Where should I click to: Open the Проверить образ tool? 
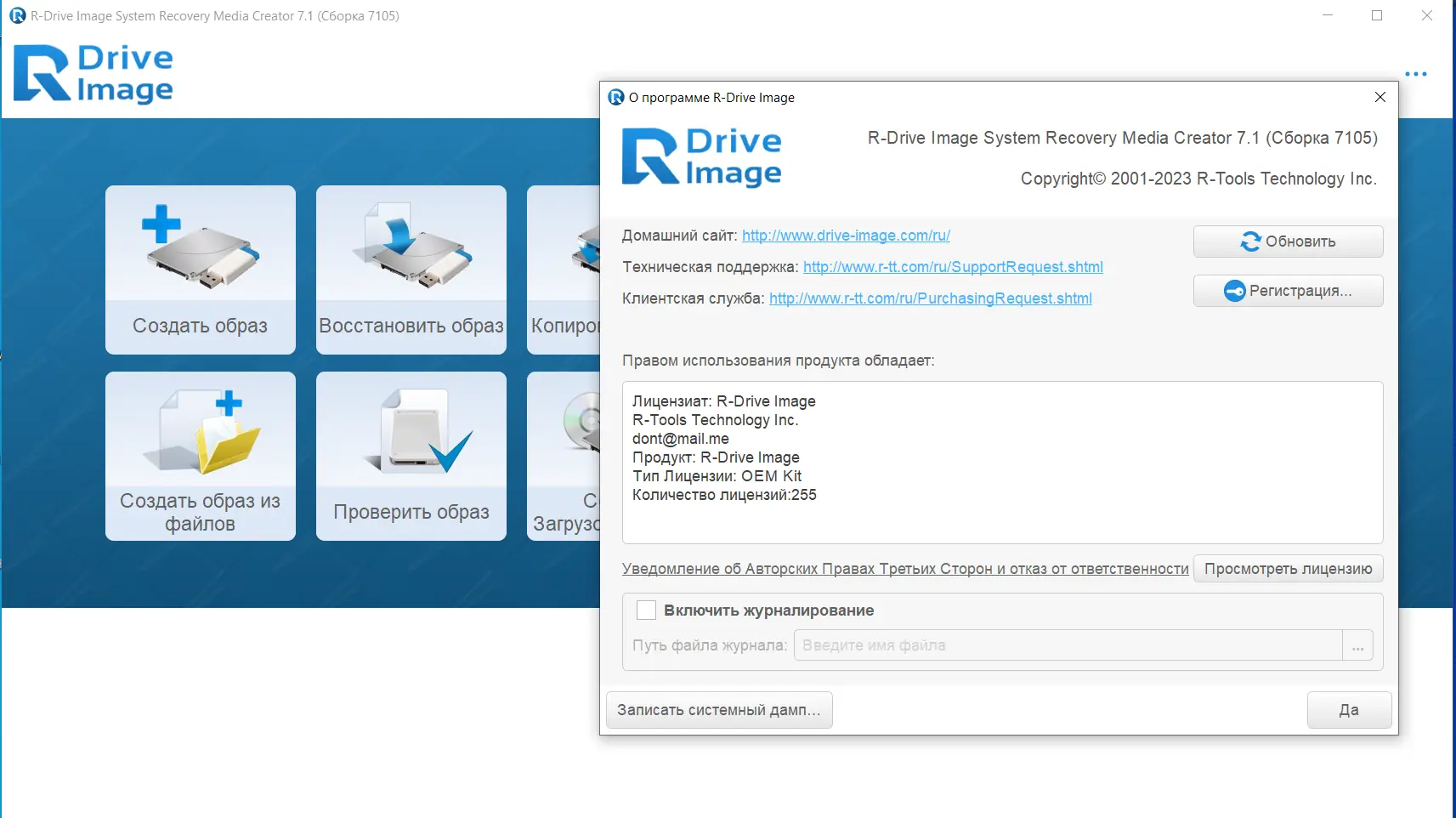411,456
